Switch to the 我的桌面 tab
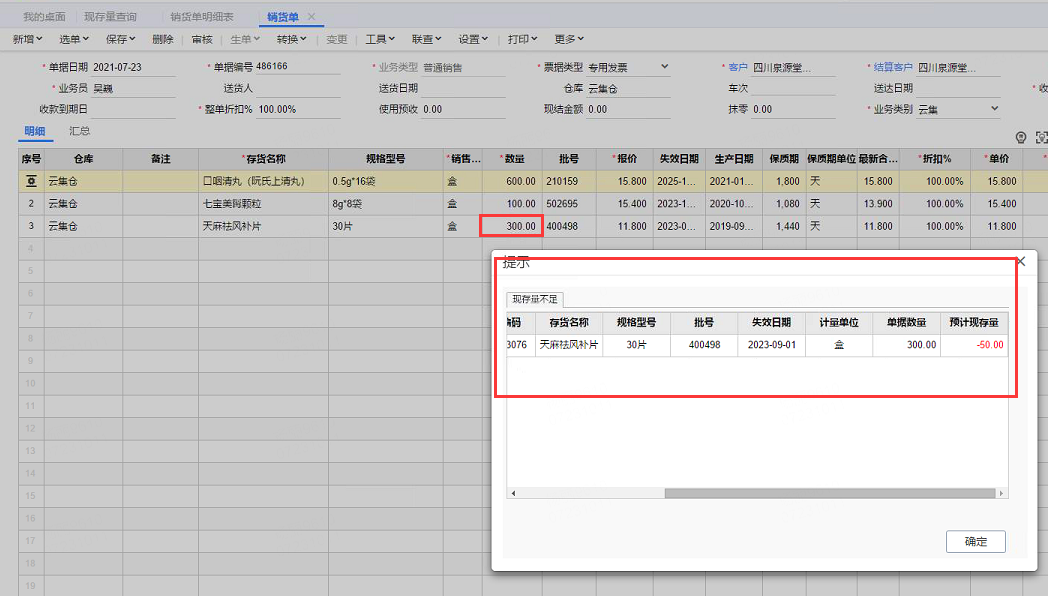This screenshot has height=596, width=1048. click(44, 17)
